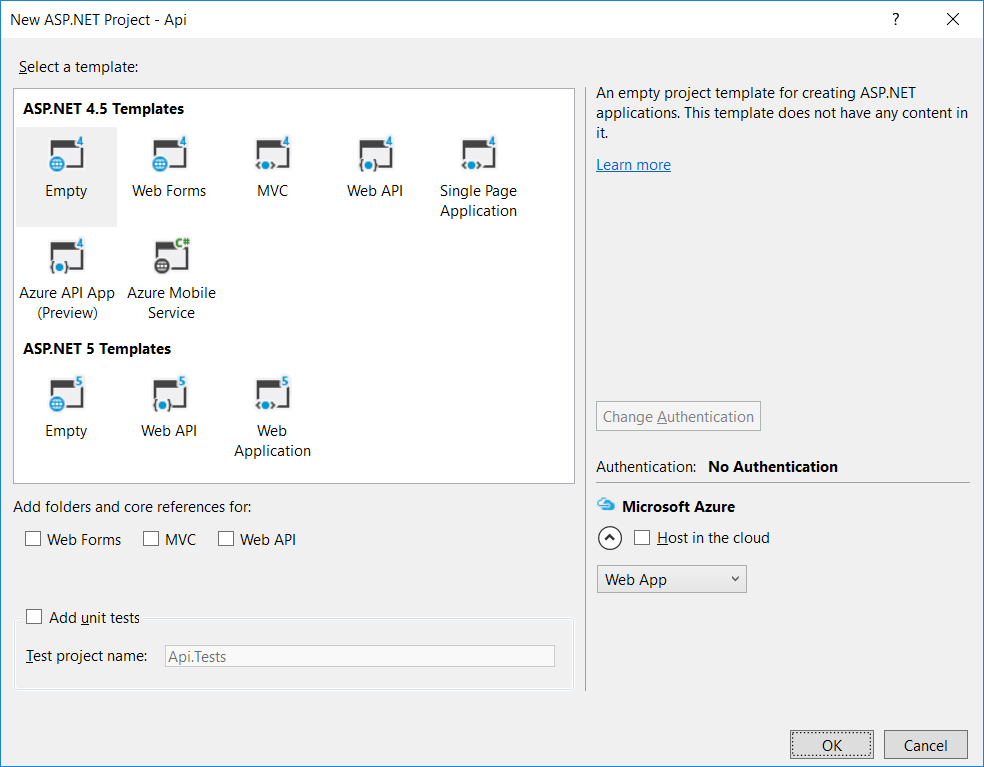Focus the Test project name field
This screenshot has width=984, height=767.
(360, 657)
